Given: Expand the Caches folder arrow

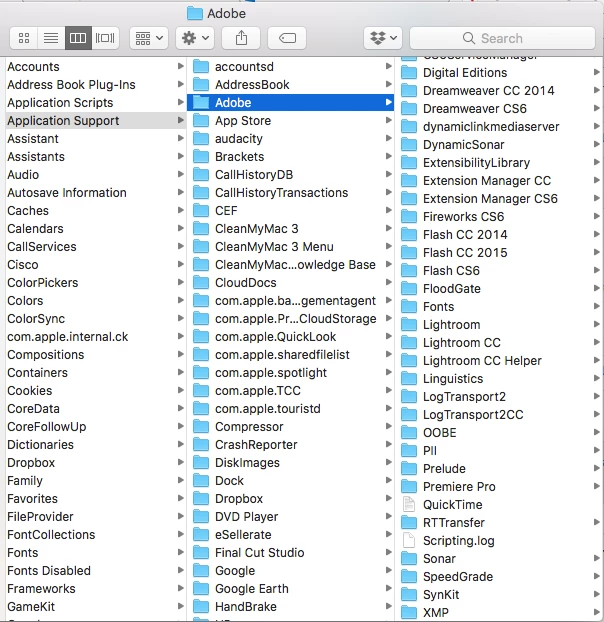Looking at the screenshot, I should 180,210.
